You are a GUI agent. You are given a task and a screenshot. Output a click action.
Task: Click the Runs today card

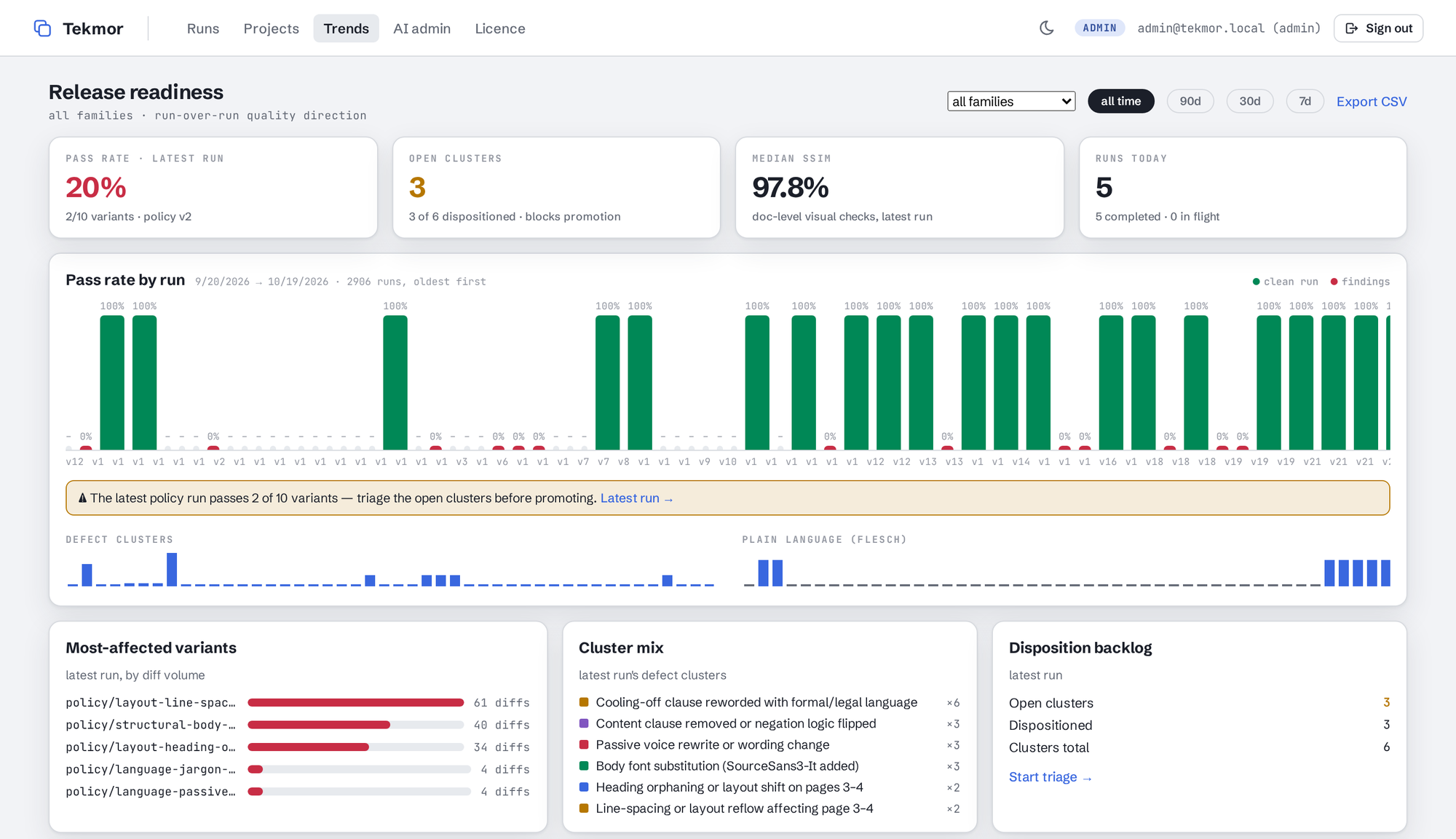1243,188
